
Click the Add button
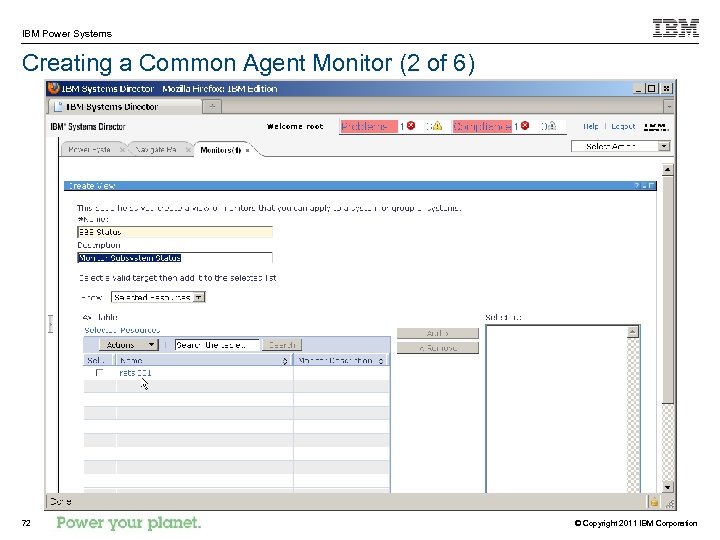[x=438, y=333]
